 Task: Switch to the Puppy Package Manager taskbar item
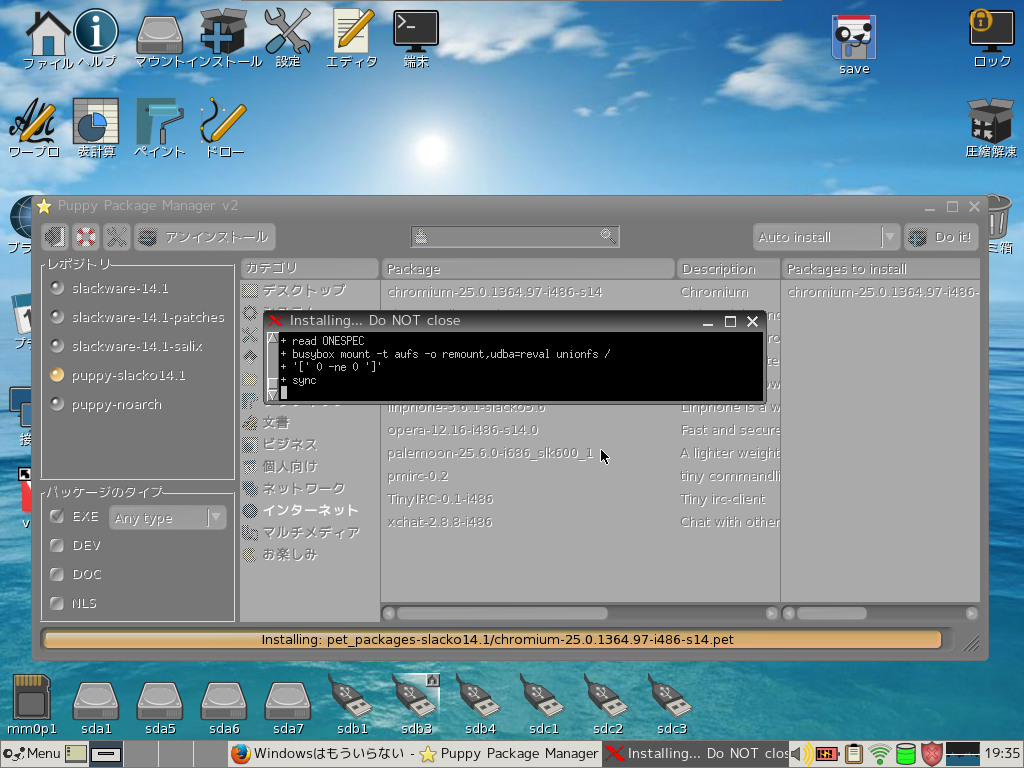[x=509, y=754]
